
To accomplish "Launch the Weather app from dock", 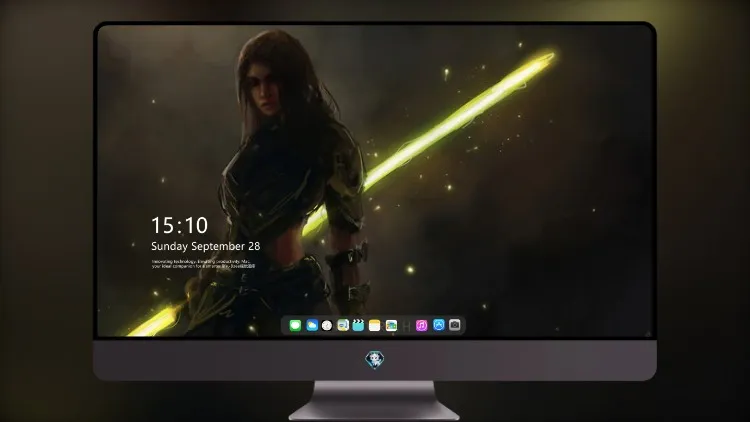I will [312, 325].
